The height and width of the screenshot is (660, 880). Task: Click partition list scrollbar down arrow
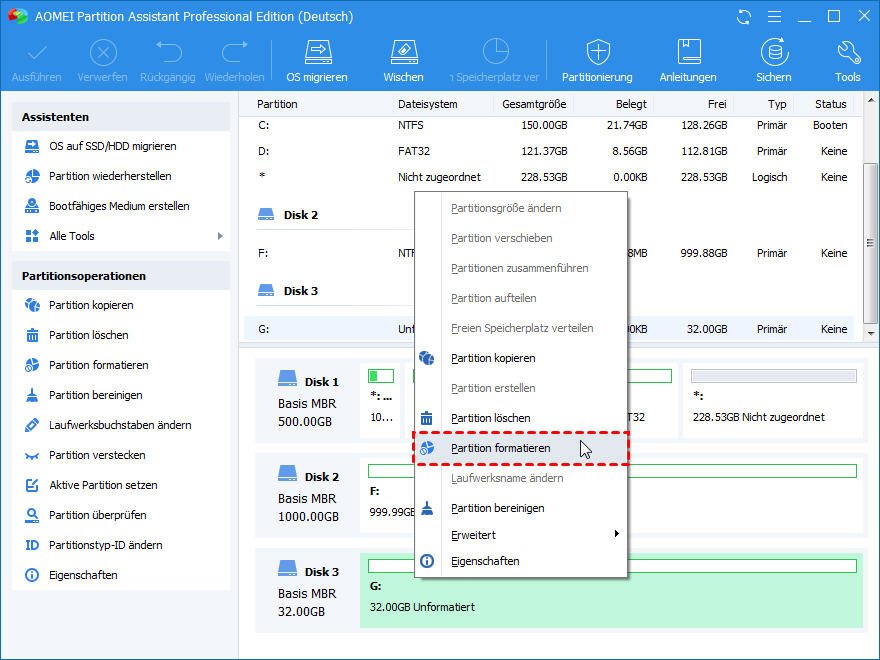tap(870, 334)
